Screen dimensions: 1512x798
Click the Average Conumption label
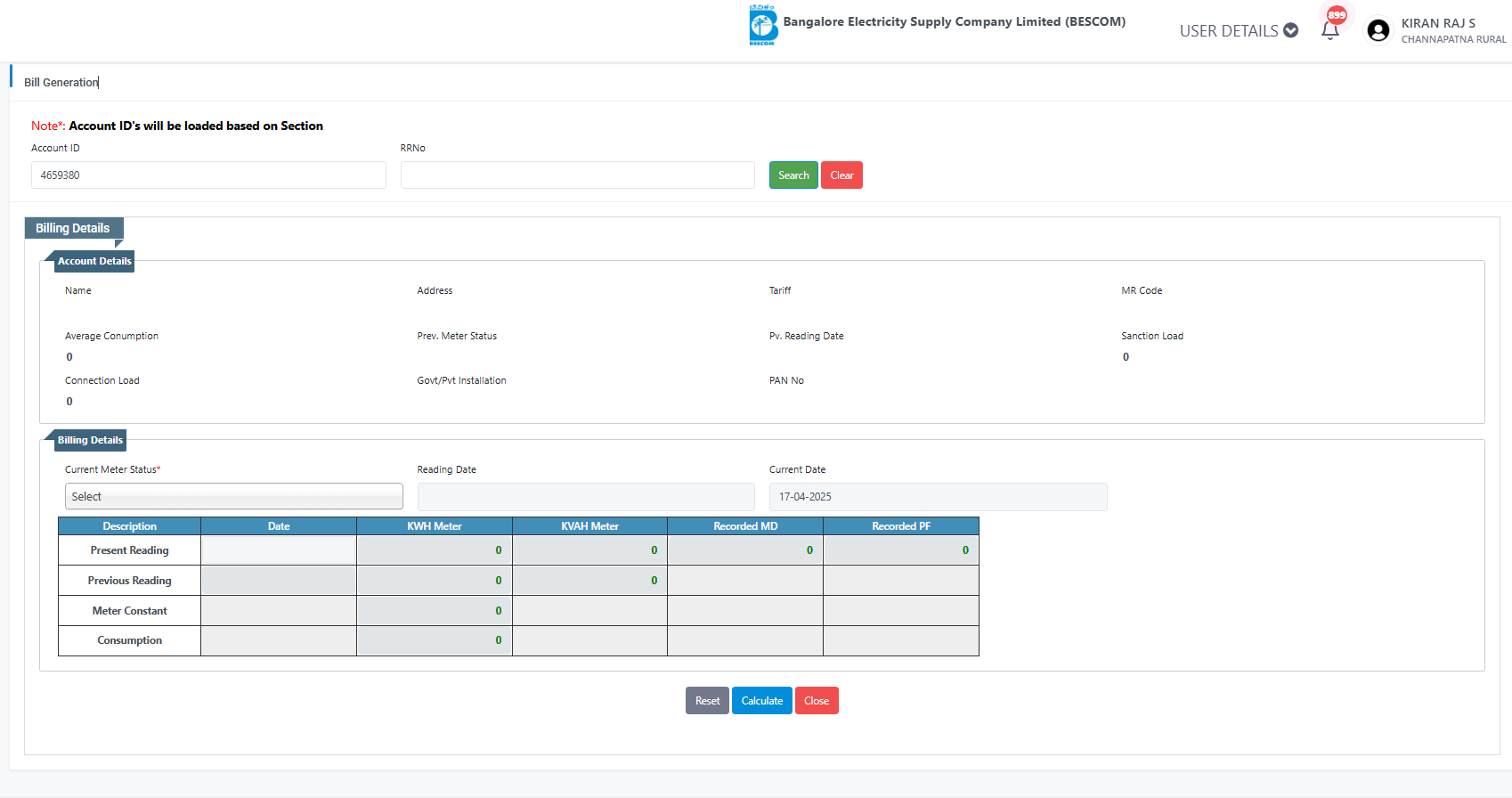(111, 336)
